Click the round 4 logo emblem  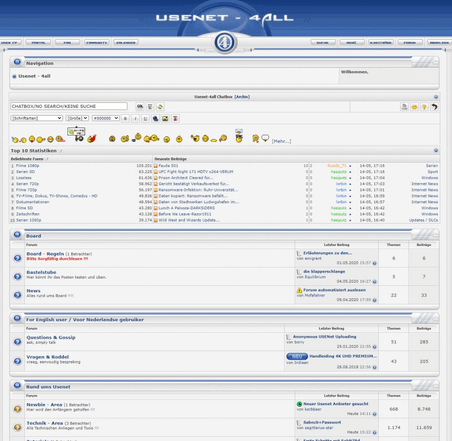(x=225, y=43)
